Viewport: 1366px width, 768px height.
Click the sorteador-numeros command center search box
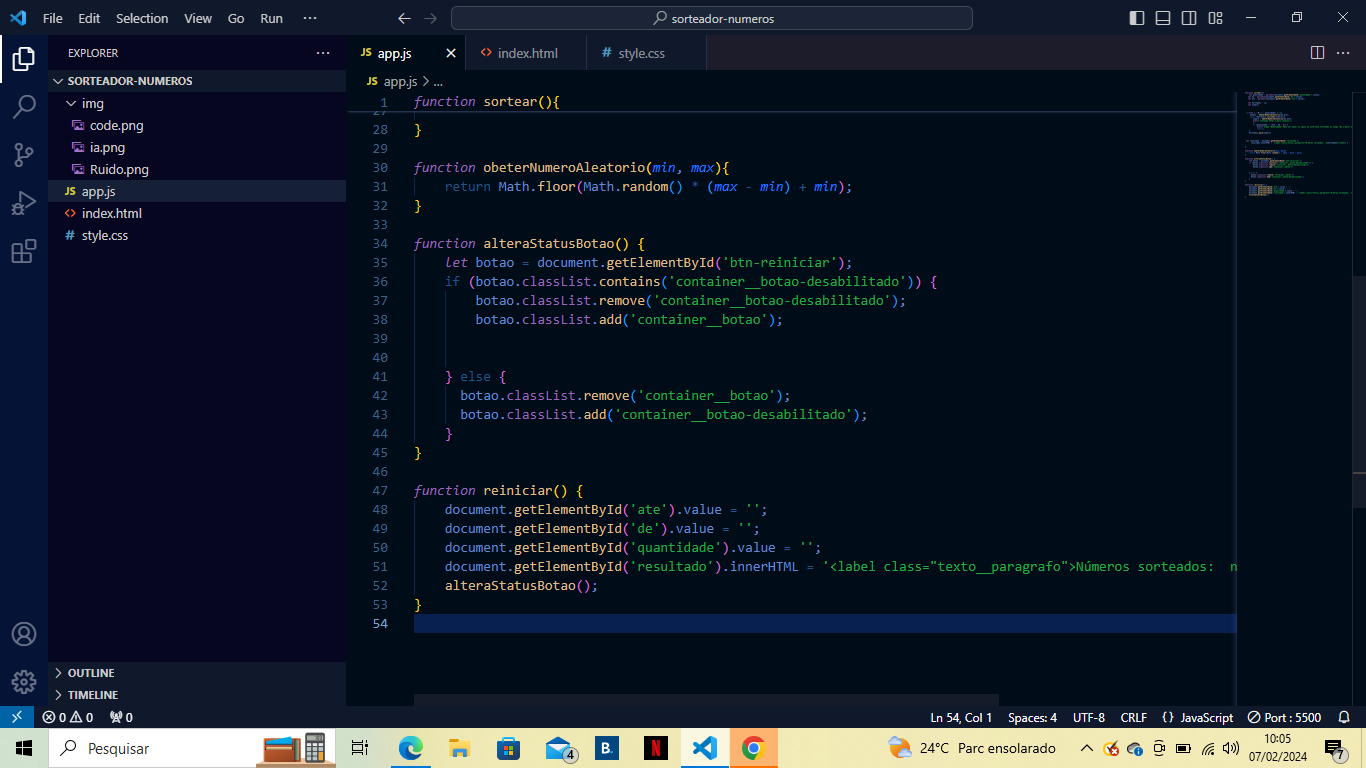[x=712, y=18]
